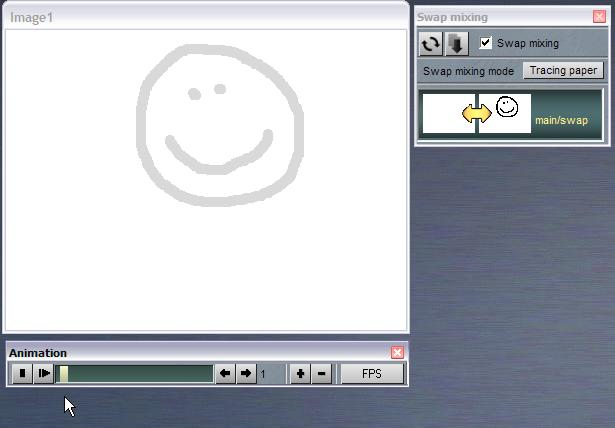Select the smiley swap image thumbnail
This screenshot has width=615, height=428.
tap(508, 113)
